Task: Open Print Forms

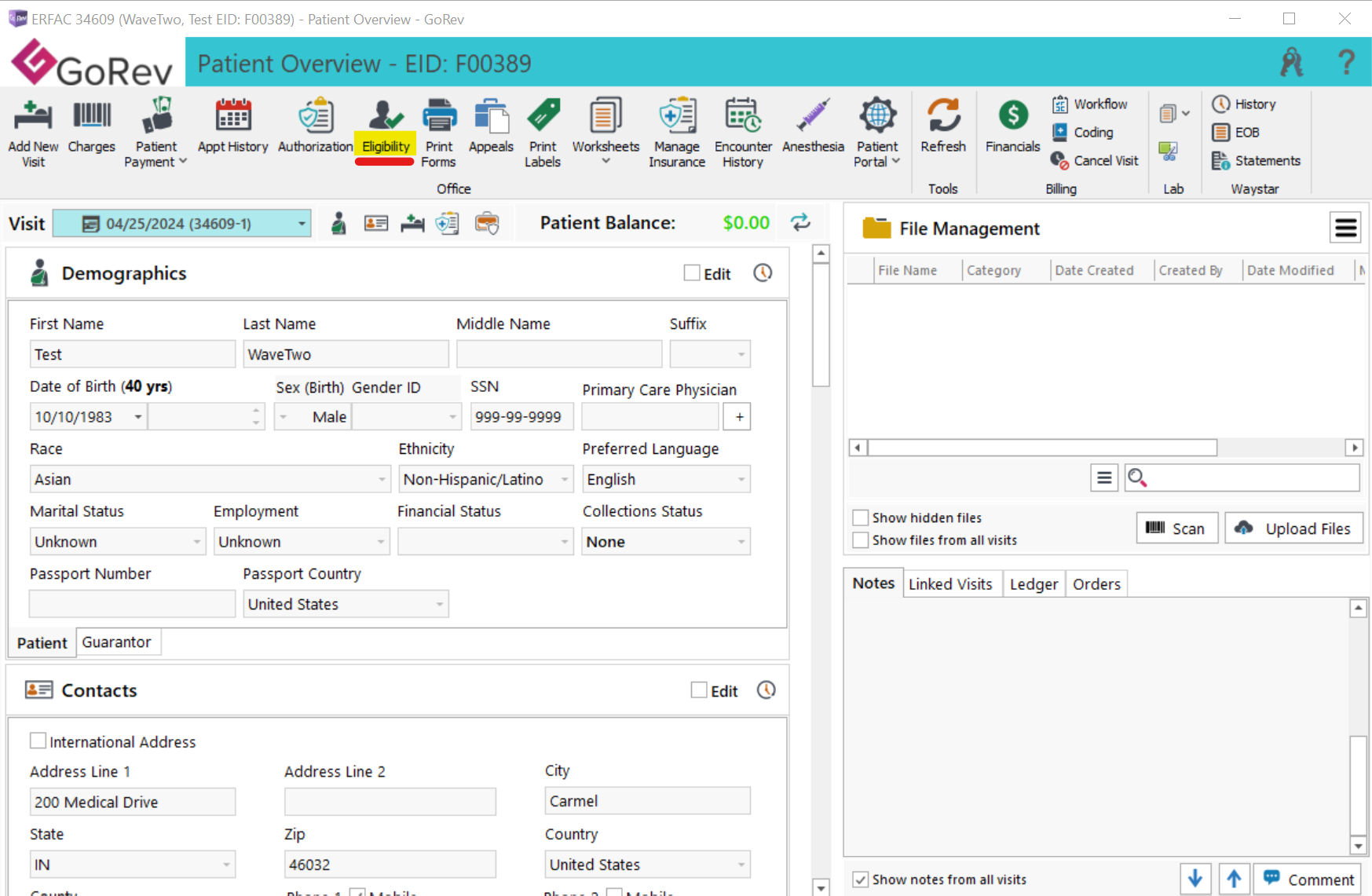Action: [x=439, y=133]
